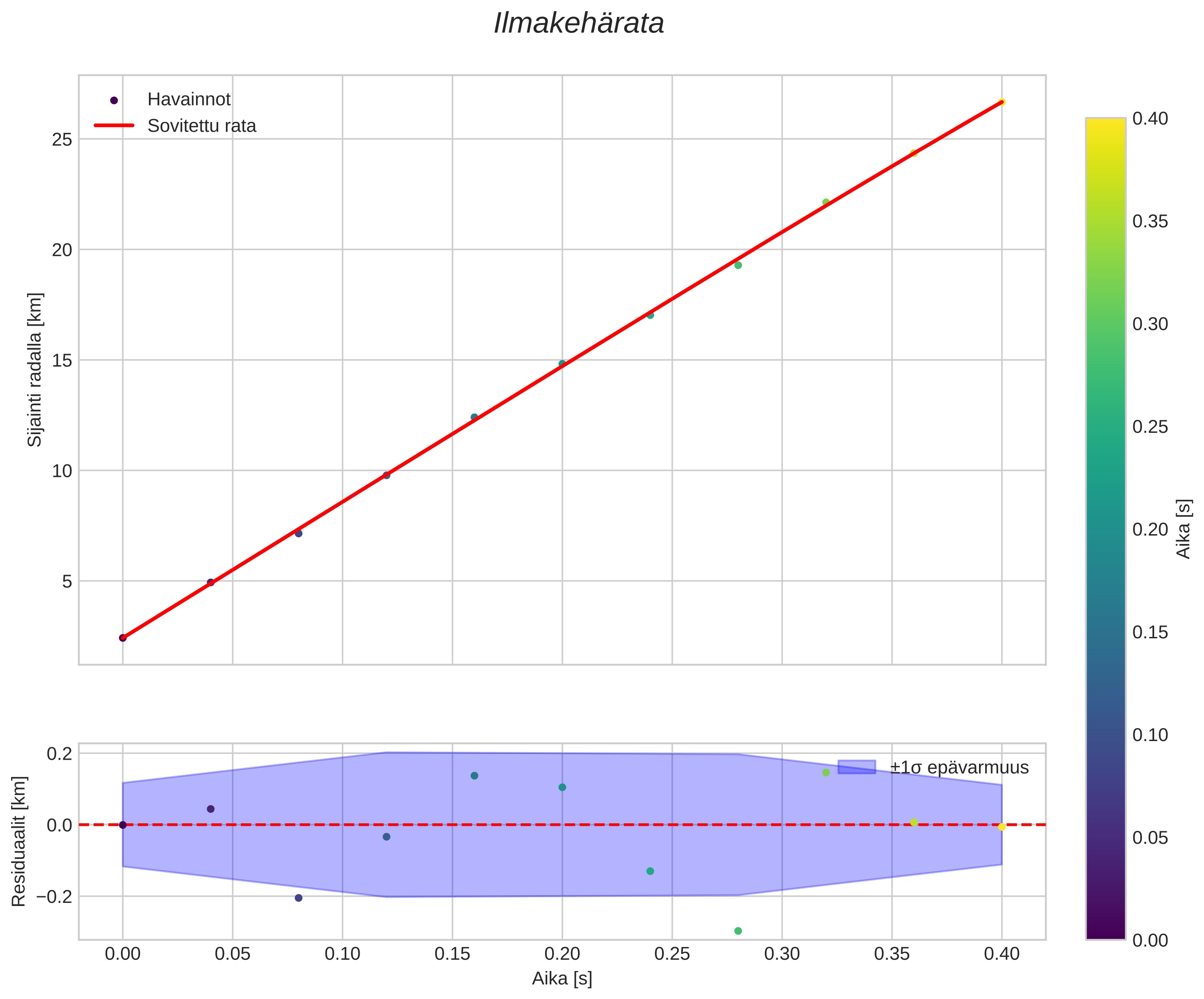Click the Ilmakehärata chart title
The image size is (1204, 999).
[x=578, y=24]
